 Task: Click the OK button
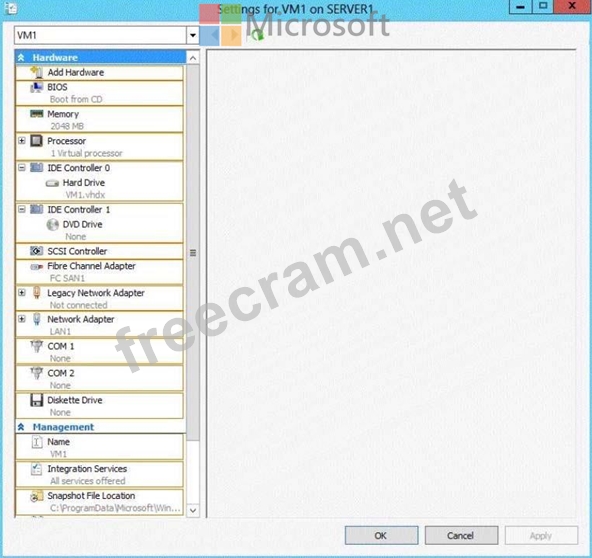381,535
